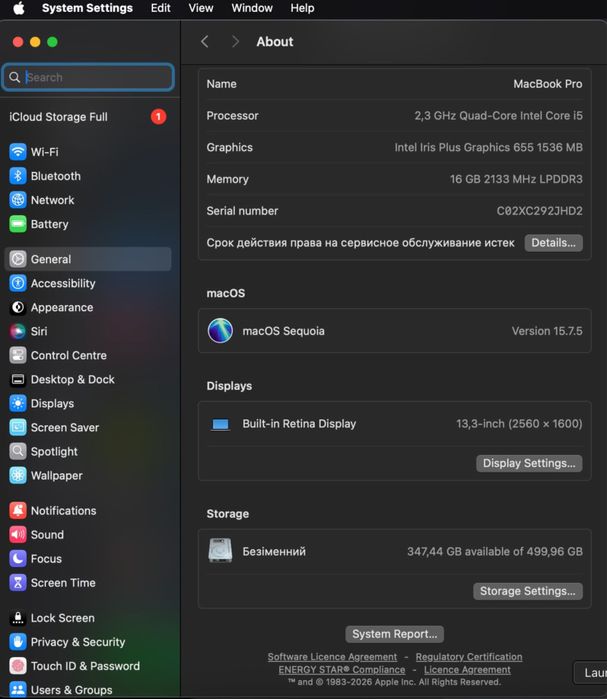Open the Sound speaker icon
This screenshot has height=699, width=607.
[18, 535]
